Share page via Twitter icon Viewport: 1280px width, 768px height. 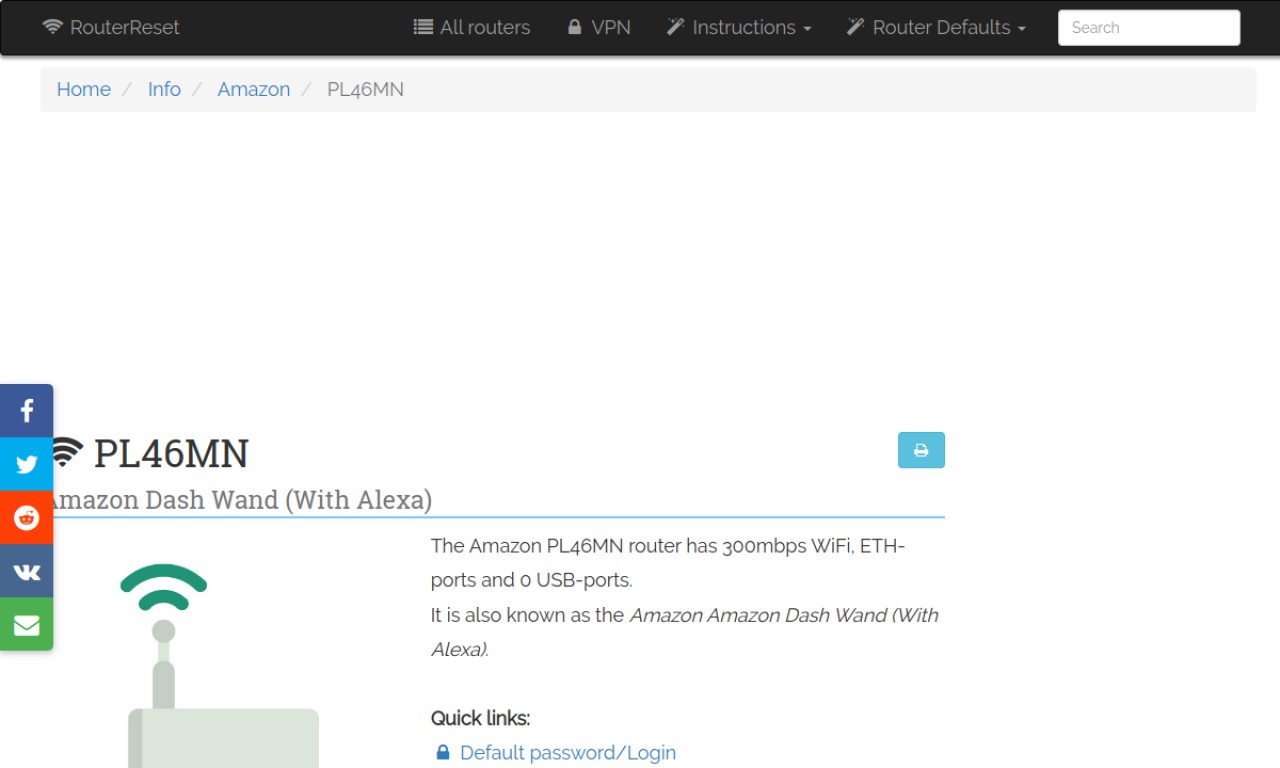click(x=26, y=464)
